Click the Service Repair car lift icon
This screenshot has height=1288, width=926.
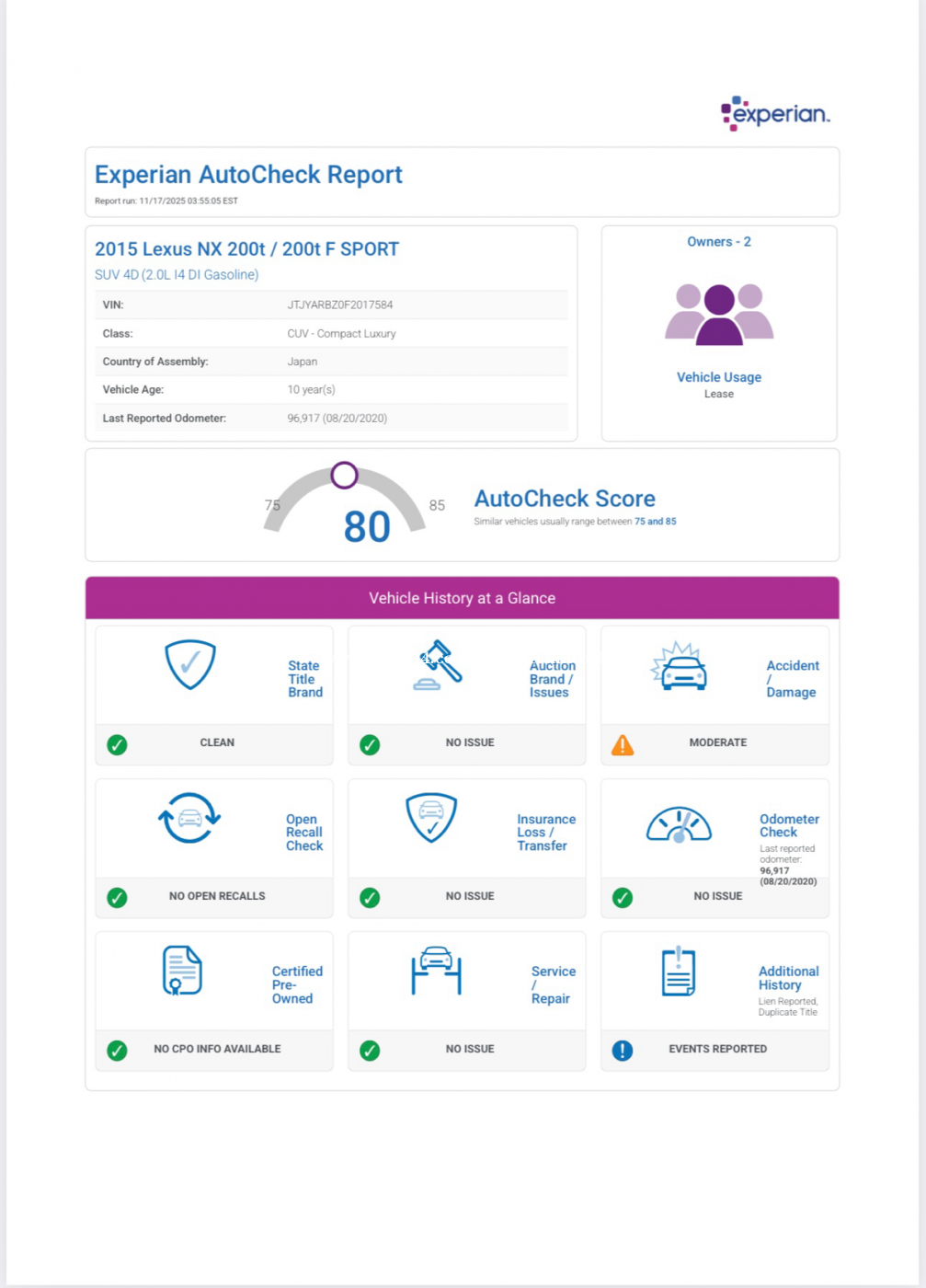(x=436, y=971)
